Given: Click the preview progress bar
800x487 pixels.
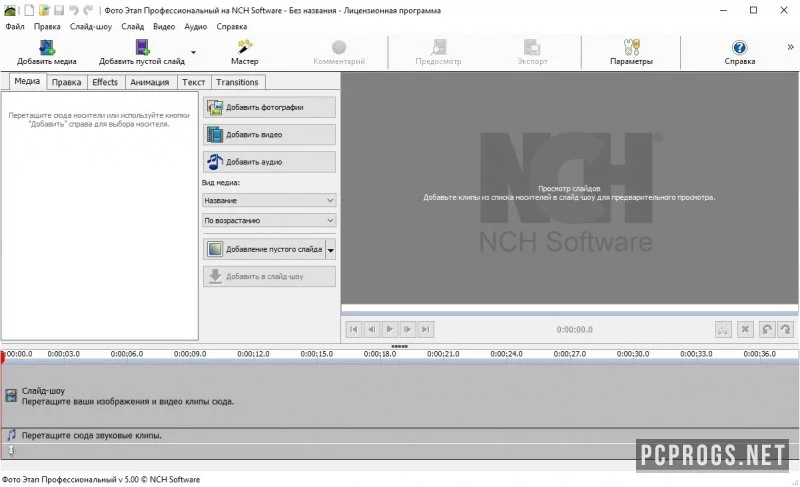Looking at the screenshot, I should pos(569,309).
